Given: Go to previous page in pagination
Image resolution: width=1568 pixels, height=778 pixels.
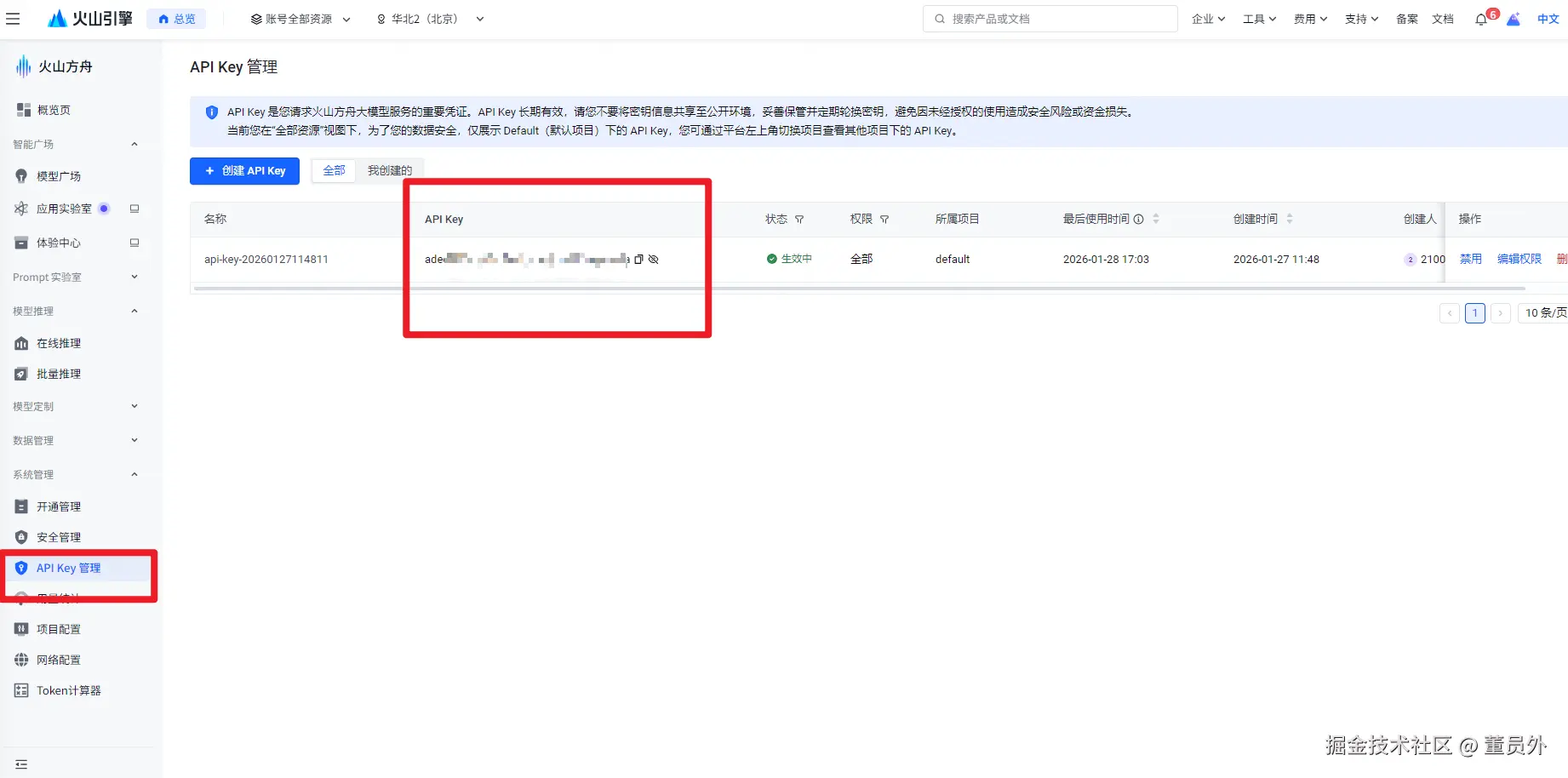Looking at the screenshot, I should click(x=1450, y=313).
